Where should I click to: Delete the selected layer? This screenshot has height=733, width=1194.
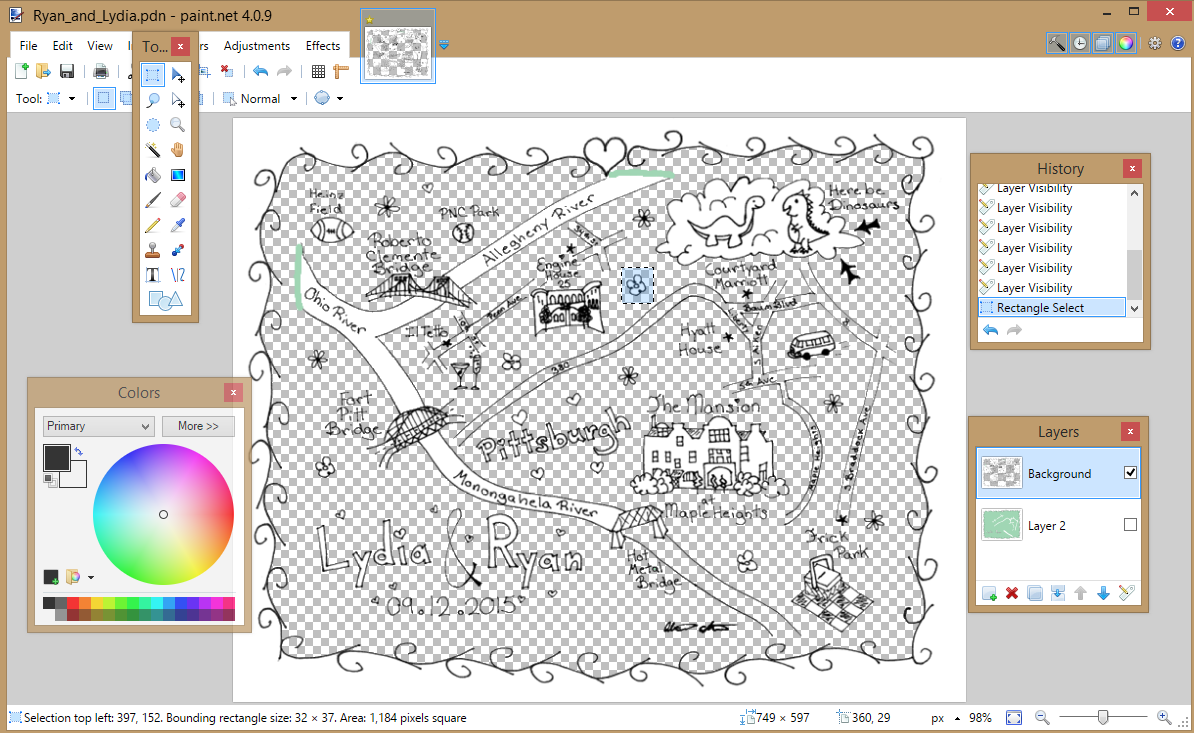coord(1012,593)
